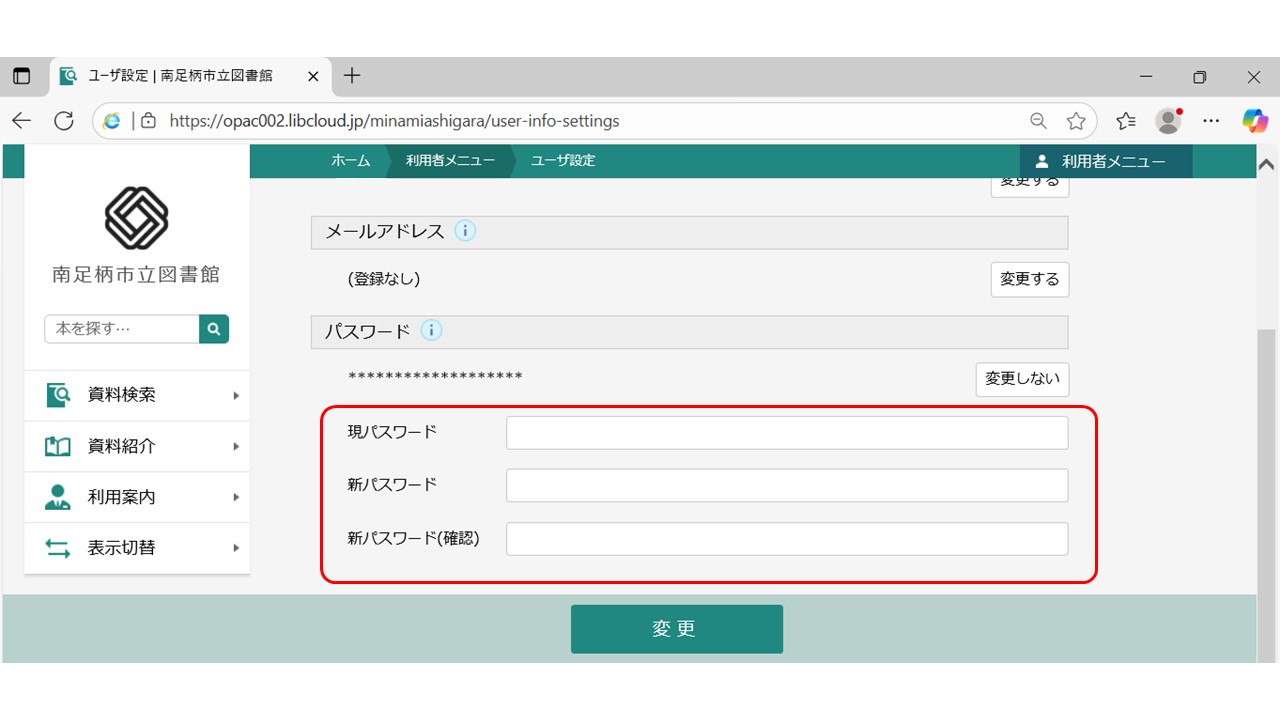Click the mail address info icon

click(x=465, y=231)
